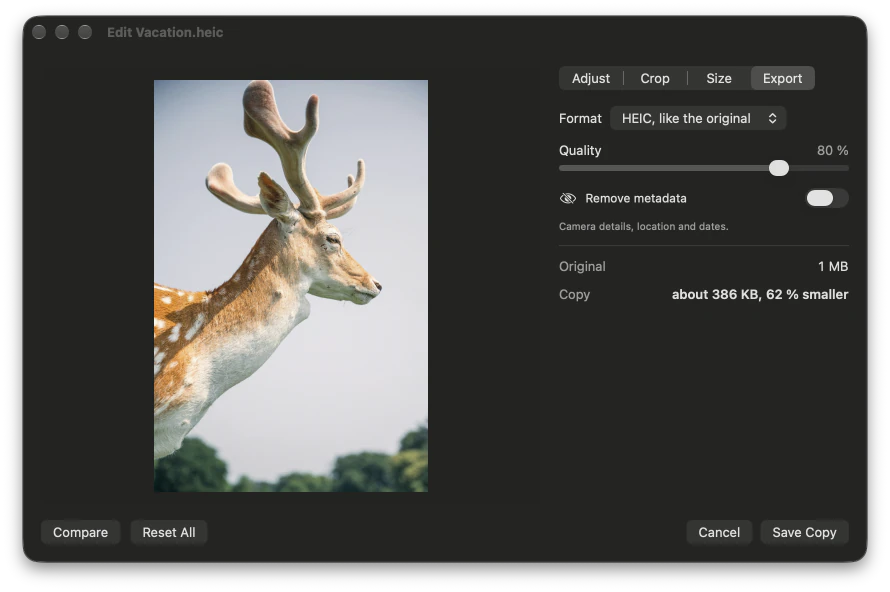The width and height of the screenshot is (890, 592).
Task: Click the Quality slider knob
Action: pos(779,168)
